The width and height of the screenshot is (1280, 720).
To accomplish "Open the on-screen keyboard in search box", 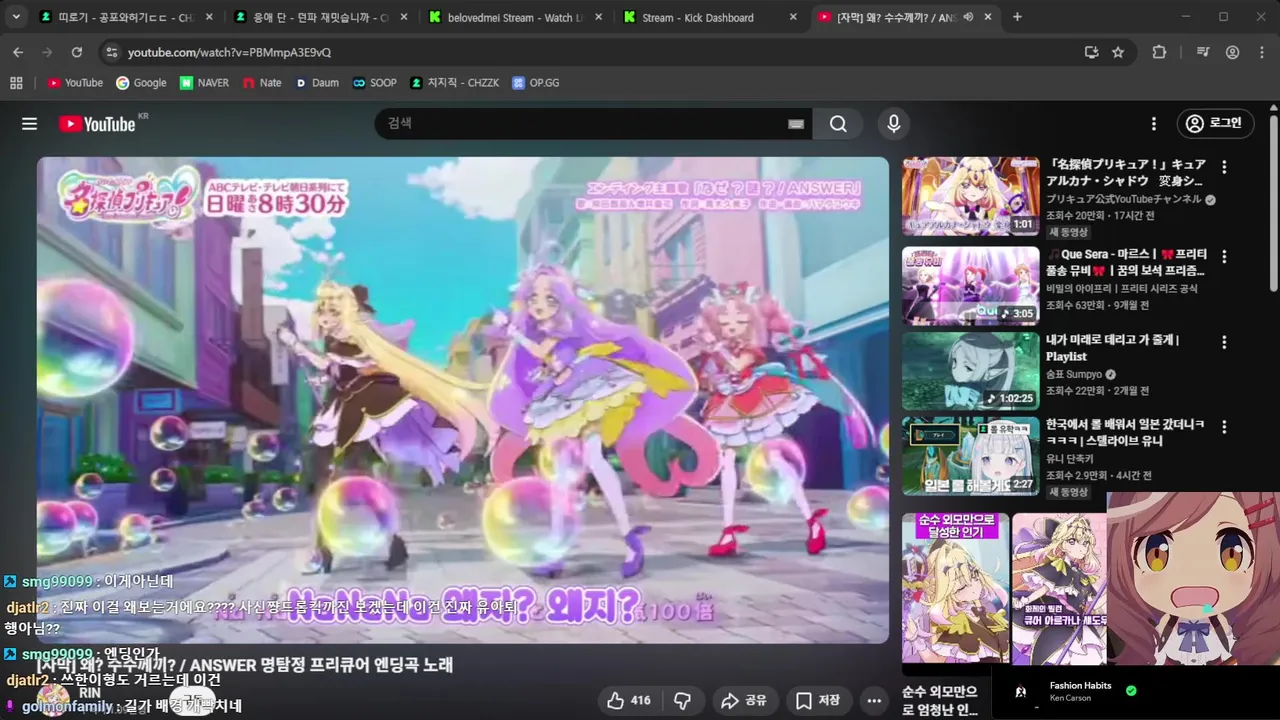I will (796, 124).
